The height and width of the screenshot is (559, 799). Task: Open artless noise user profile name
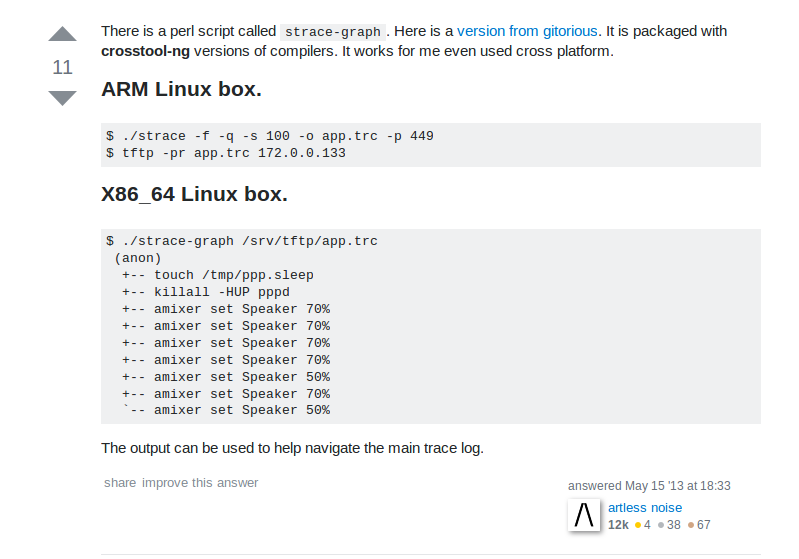[645, 507]
